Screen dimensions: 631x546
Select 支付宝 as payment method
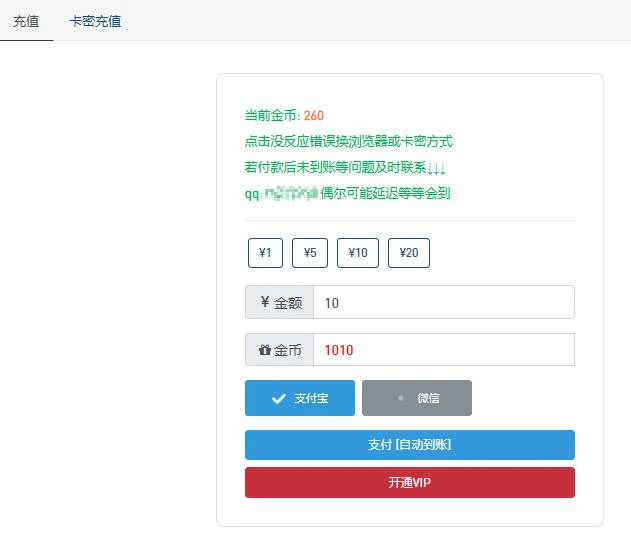pos(300,398)
